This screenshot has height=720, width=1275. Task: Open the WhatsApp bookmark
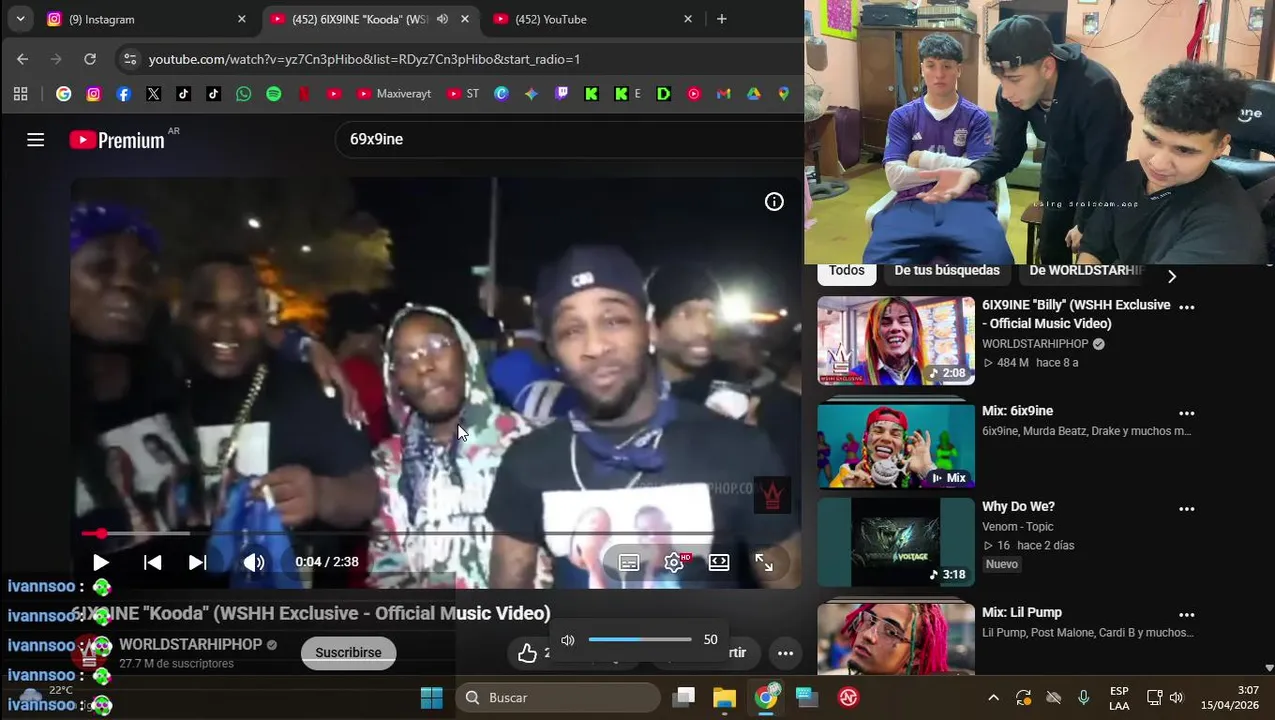point(244,94)
